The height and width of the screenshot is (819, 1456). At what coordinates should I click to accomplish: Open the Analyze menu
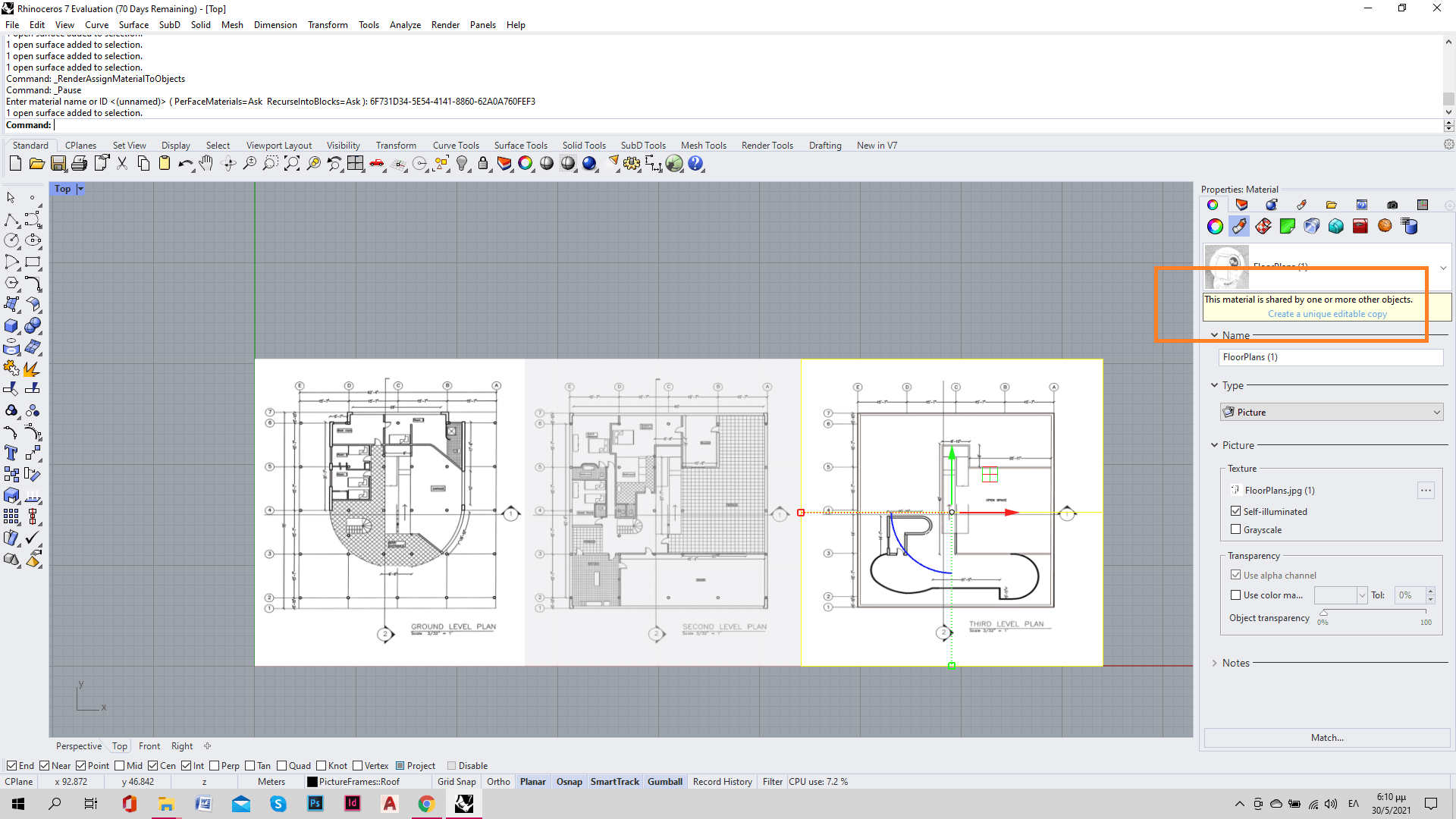click(x=405, y=25)
